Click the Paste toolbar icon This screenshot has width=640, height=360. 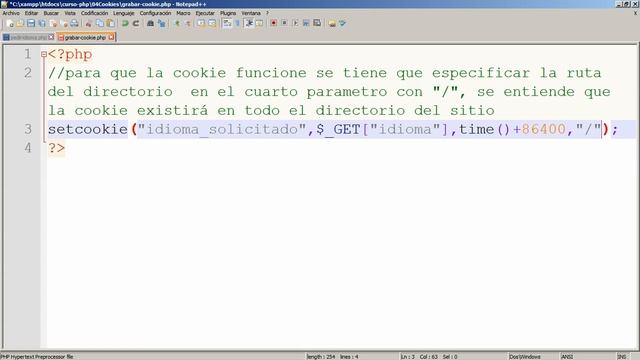(x=110, y=24)
